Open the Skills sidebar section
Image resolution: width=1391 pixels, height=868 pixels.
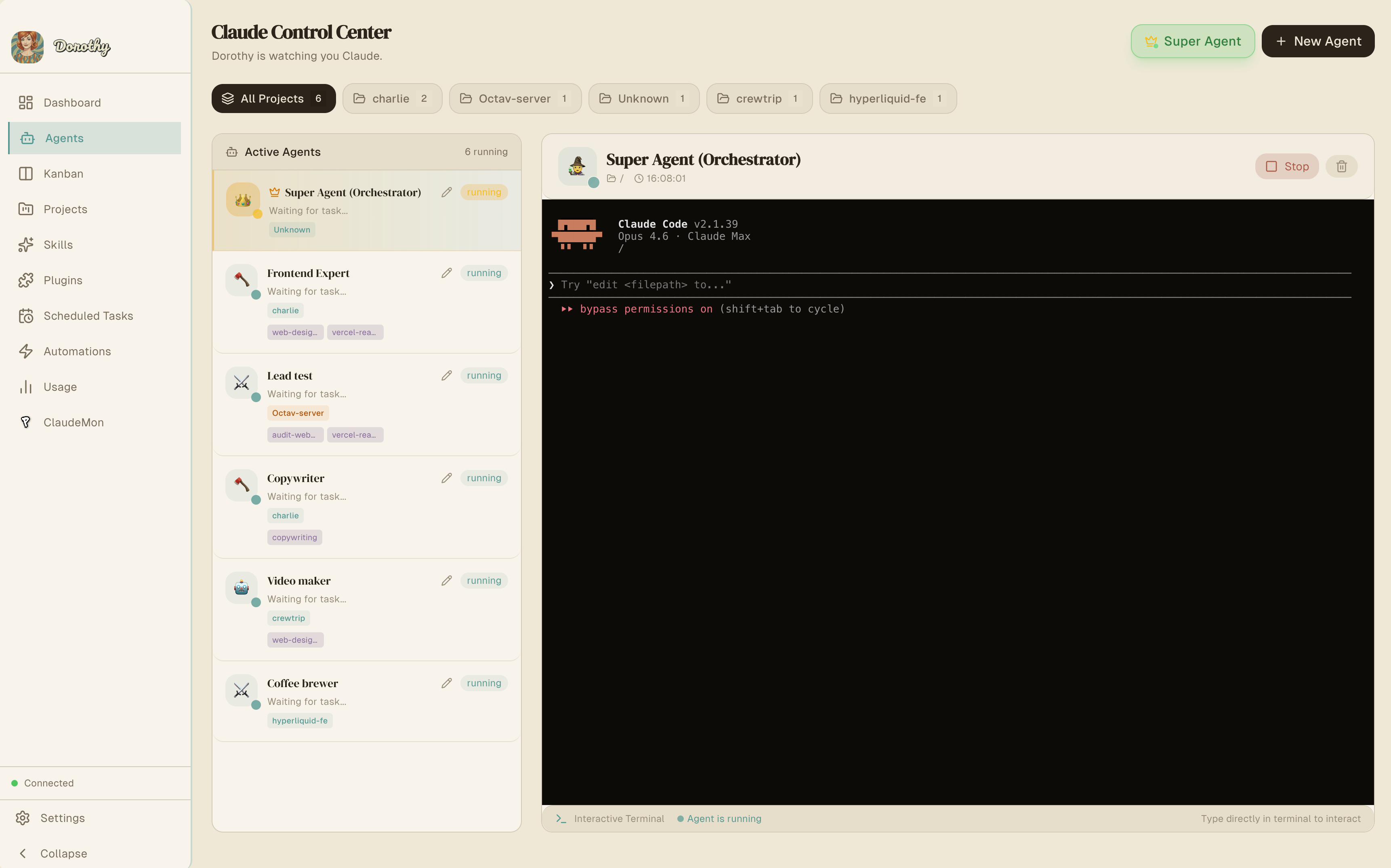pyautogui.click(x=58, y=245)
